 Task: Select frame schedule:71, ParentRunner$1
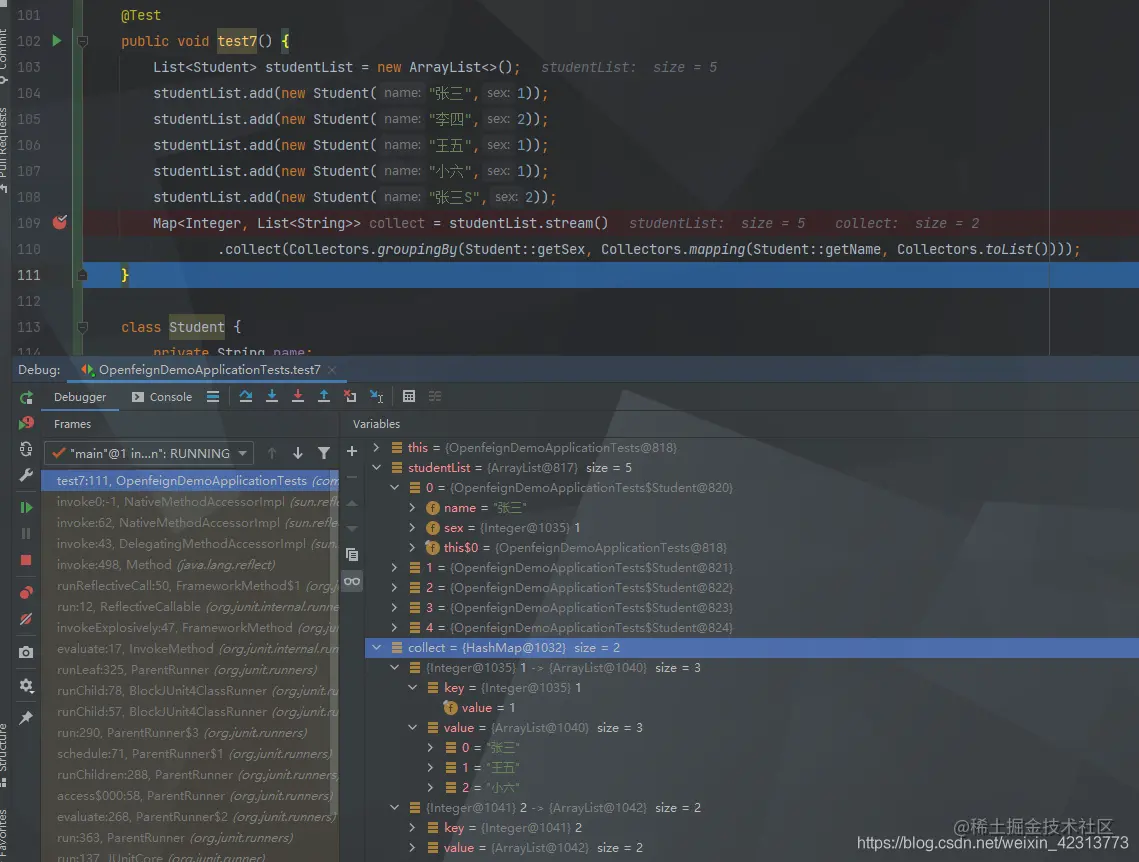pos(190,753)
